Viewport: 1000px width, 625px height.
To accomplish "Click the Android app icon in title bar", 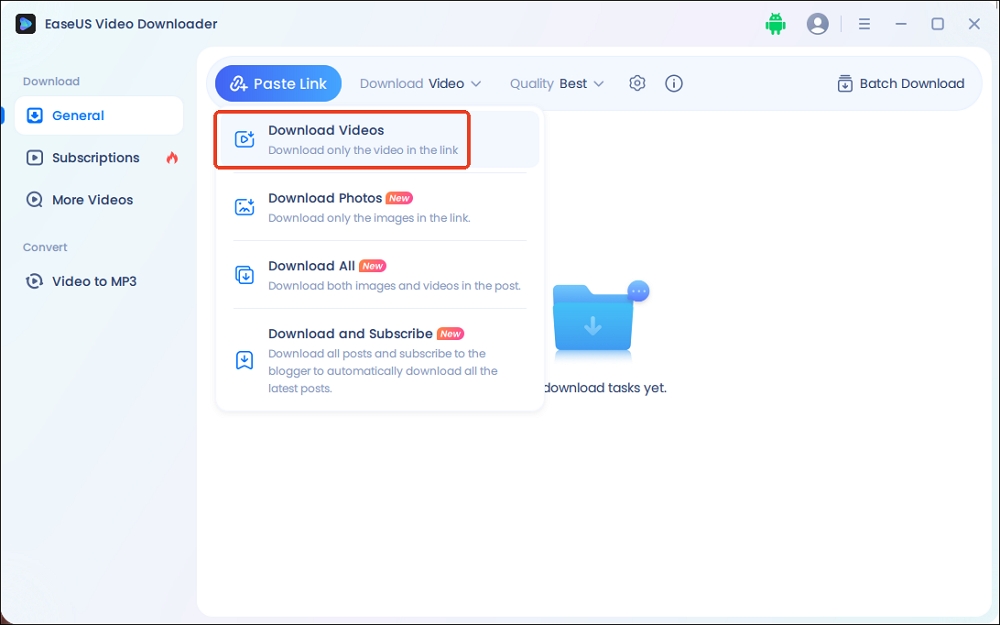I will pyautogui.click(x=775, y=24).
